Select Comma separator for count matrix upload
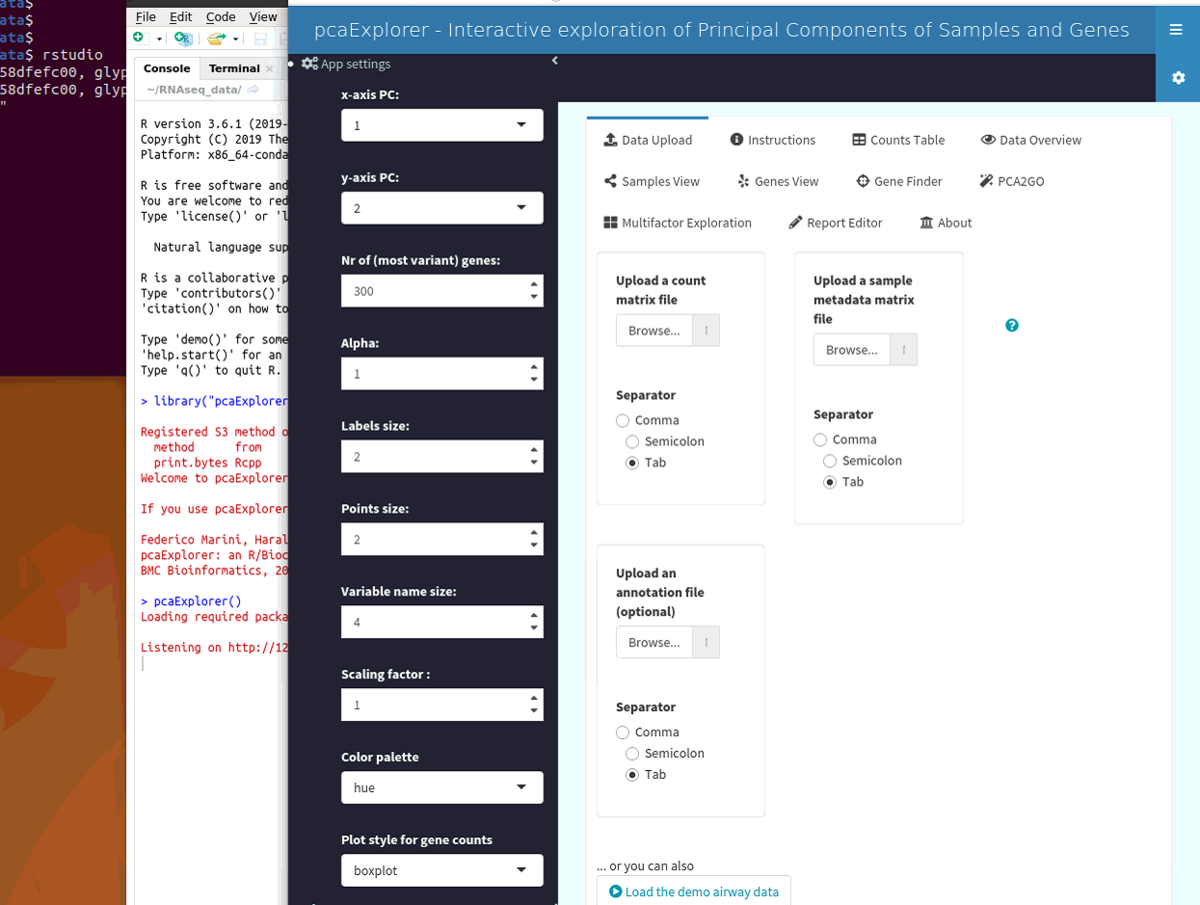This screenshot has height=905, width=1200. click(x=622, y=420)
